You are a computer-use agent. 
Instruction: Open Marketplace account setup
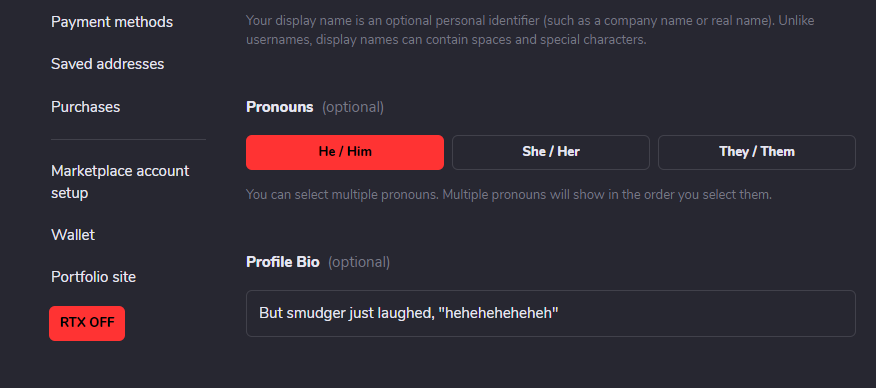tap(120, 182)
